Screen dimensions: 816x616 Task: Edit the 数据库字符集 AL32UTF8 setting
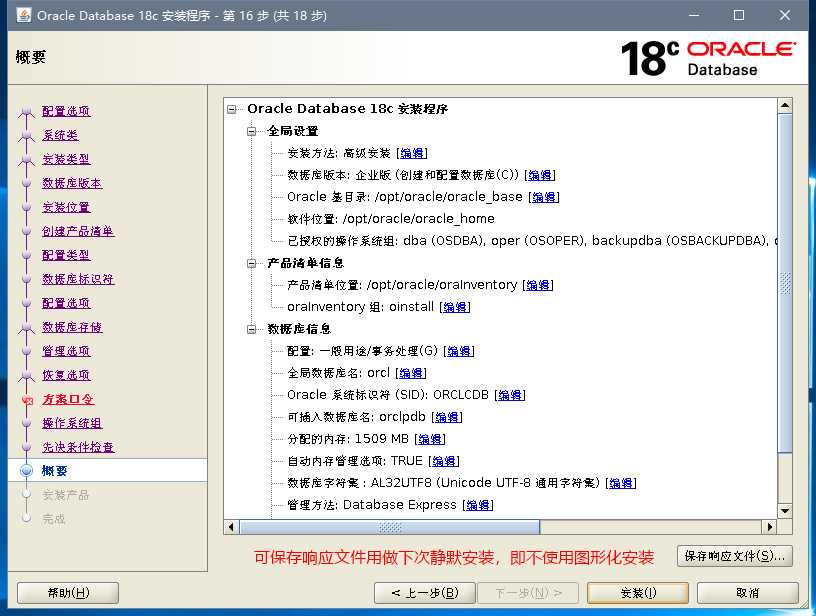click(621, 483)
